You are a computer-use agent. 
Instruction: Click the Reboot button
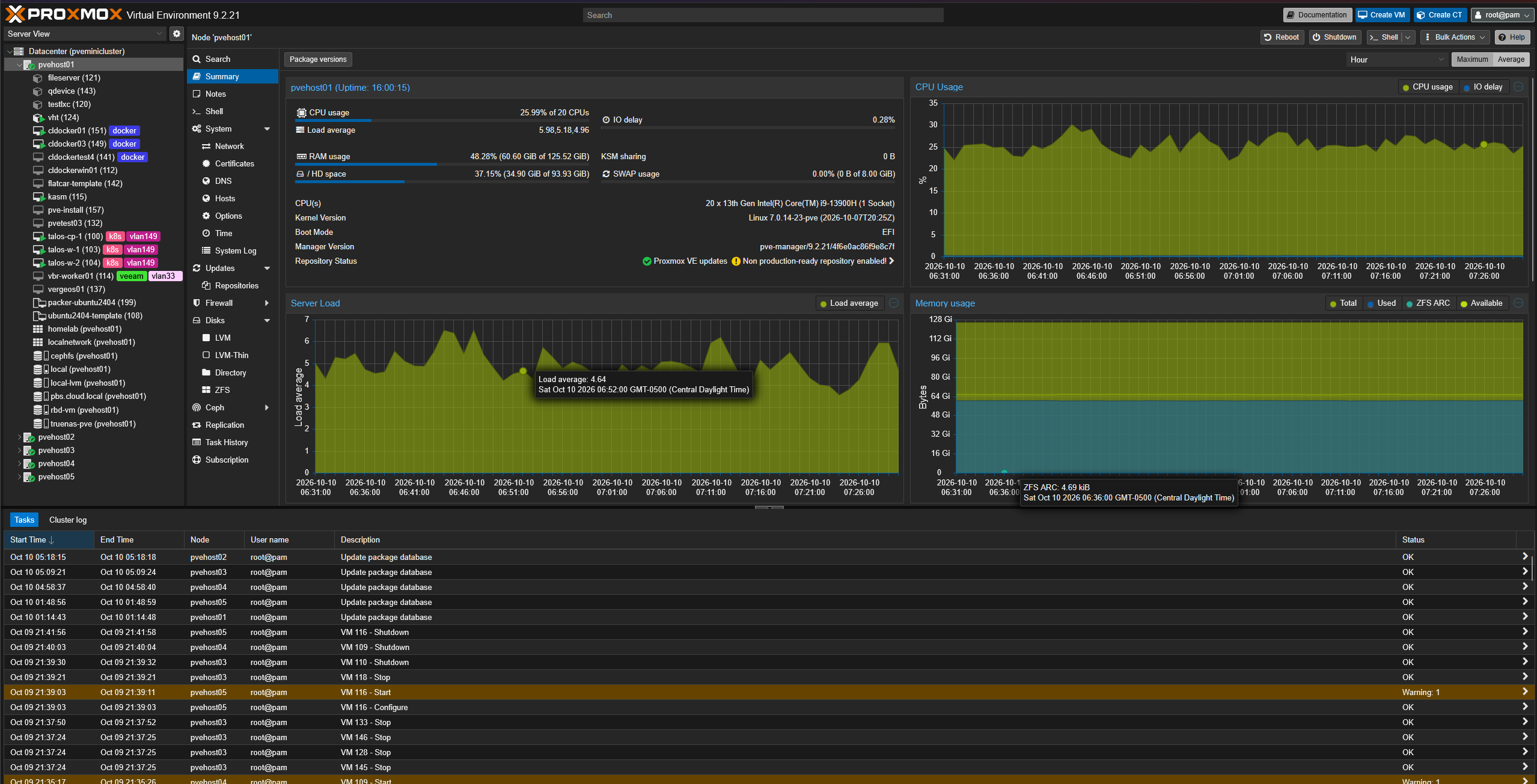pos(1282,37)
